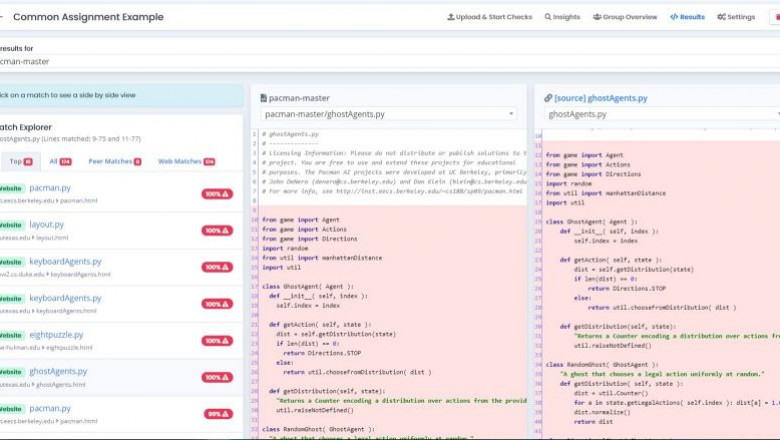Click the Website tag on layout.py row
780x440 pixels.
(x=11, y=225)
